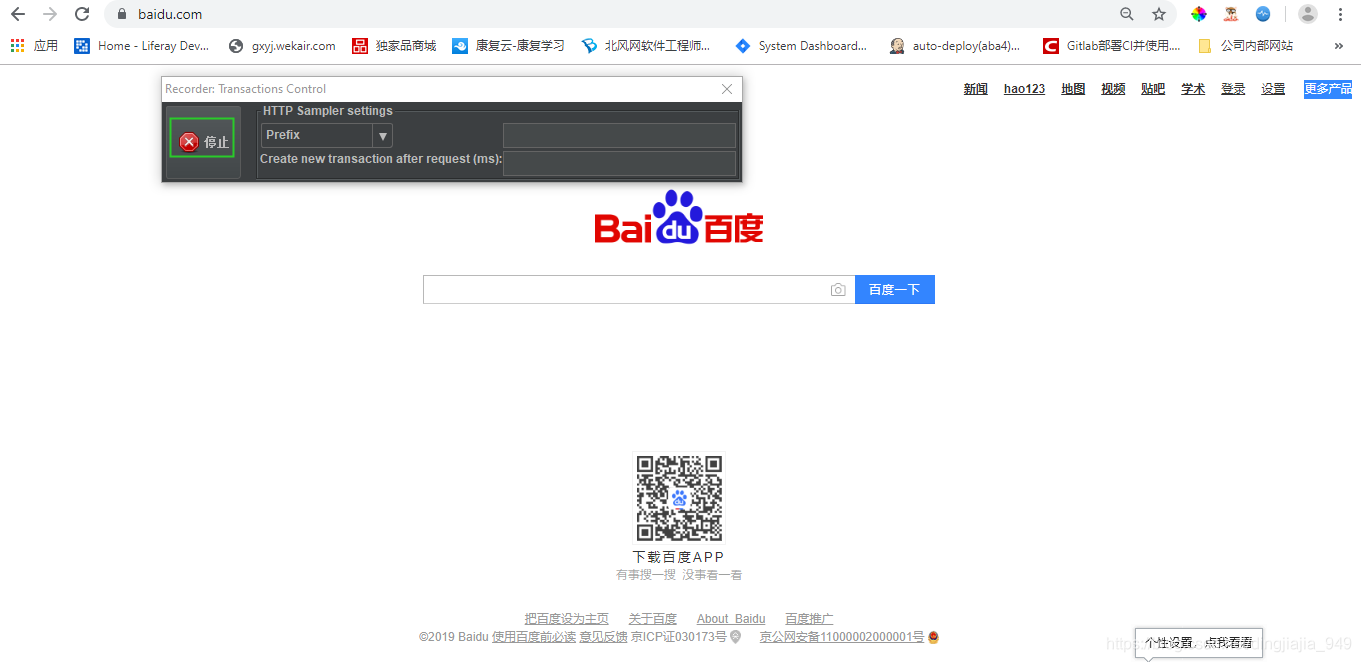The height and width of the screenshot is (662, 1361).
Task: Open the 设置 settings link
Action: [1273, 89]
